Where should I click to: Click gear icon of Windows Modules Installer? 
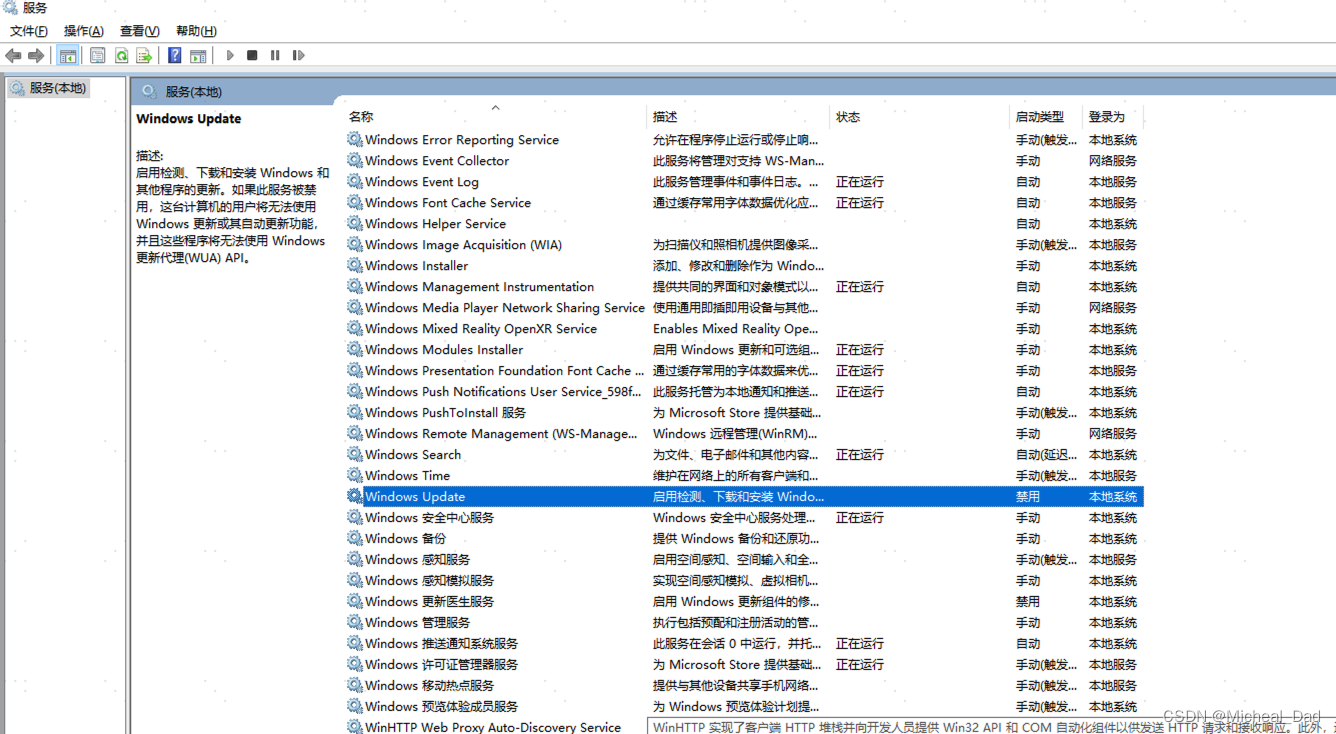pos(355,350)
